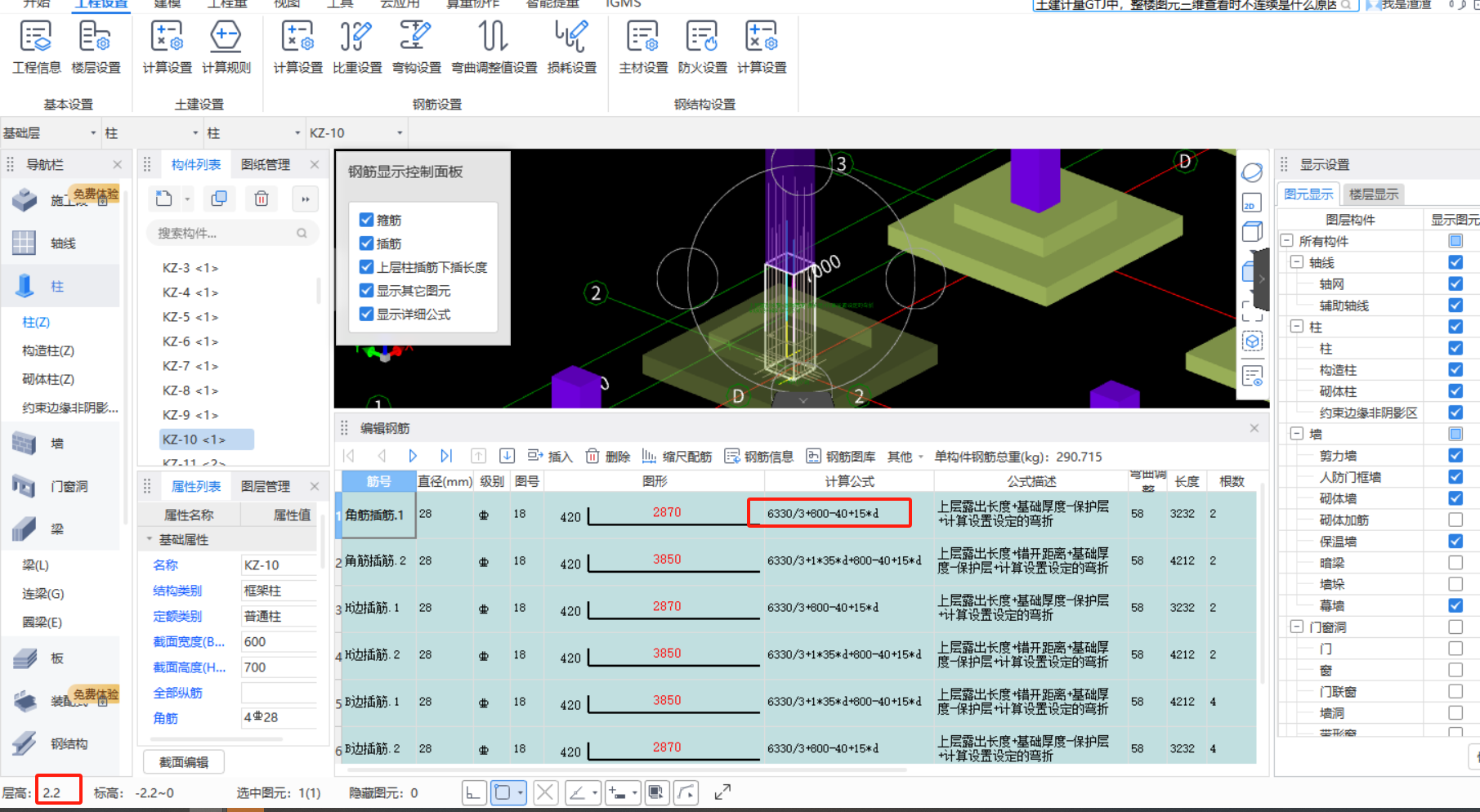Open 弯钩设置 hook settings
Screen dimensions: 1480x812
coord(416,47)
